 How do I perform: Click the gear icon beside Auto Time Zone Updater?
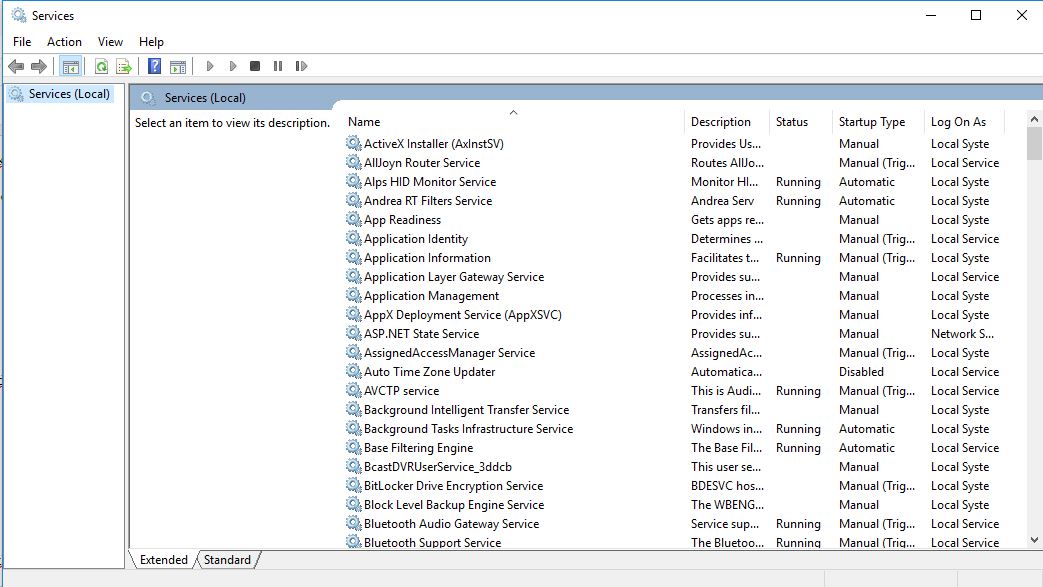353,371
